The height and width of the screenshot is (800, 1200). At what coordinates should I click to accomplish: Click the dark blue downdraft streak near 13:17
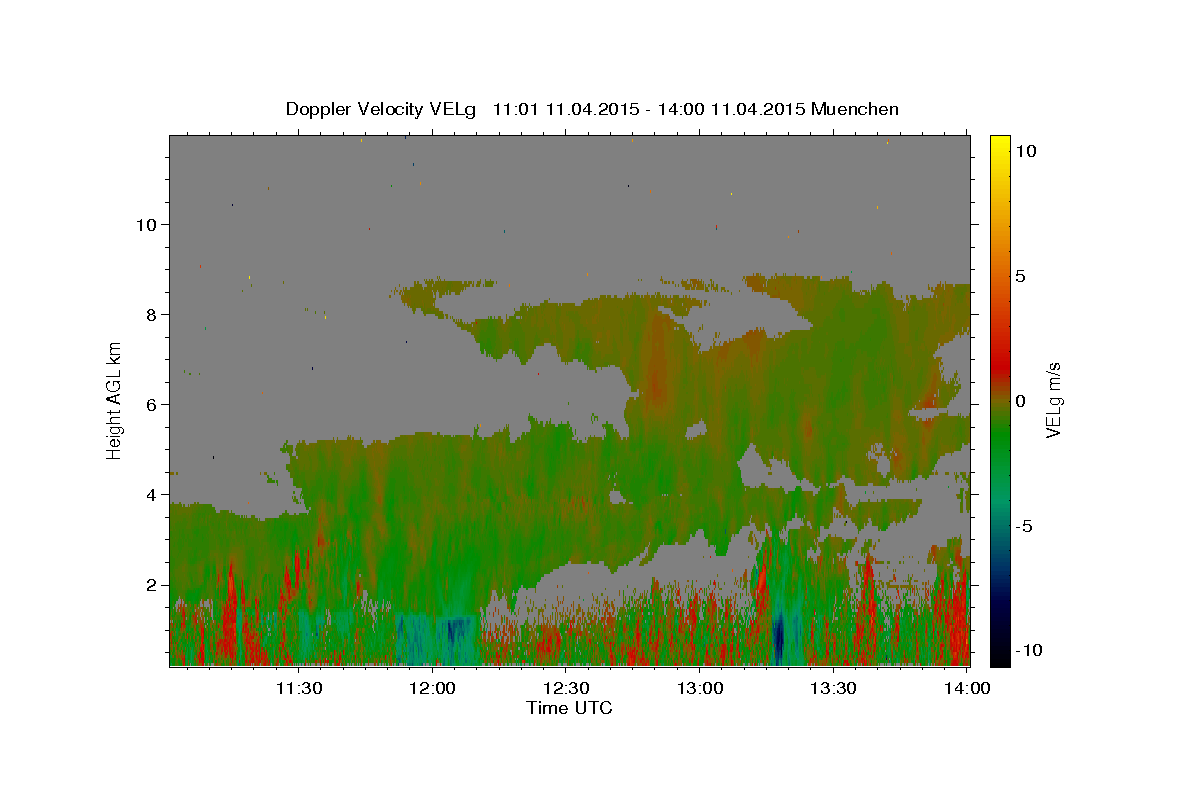[780, 637]
